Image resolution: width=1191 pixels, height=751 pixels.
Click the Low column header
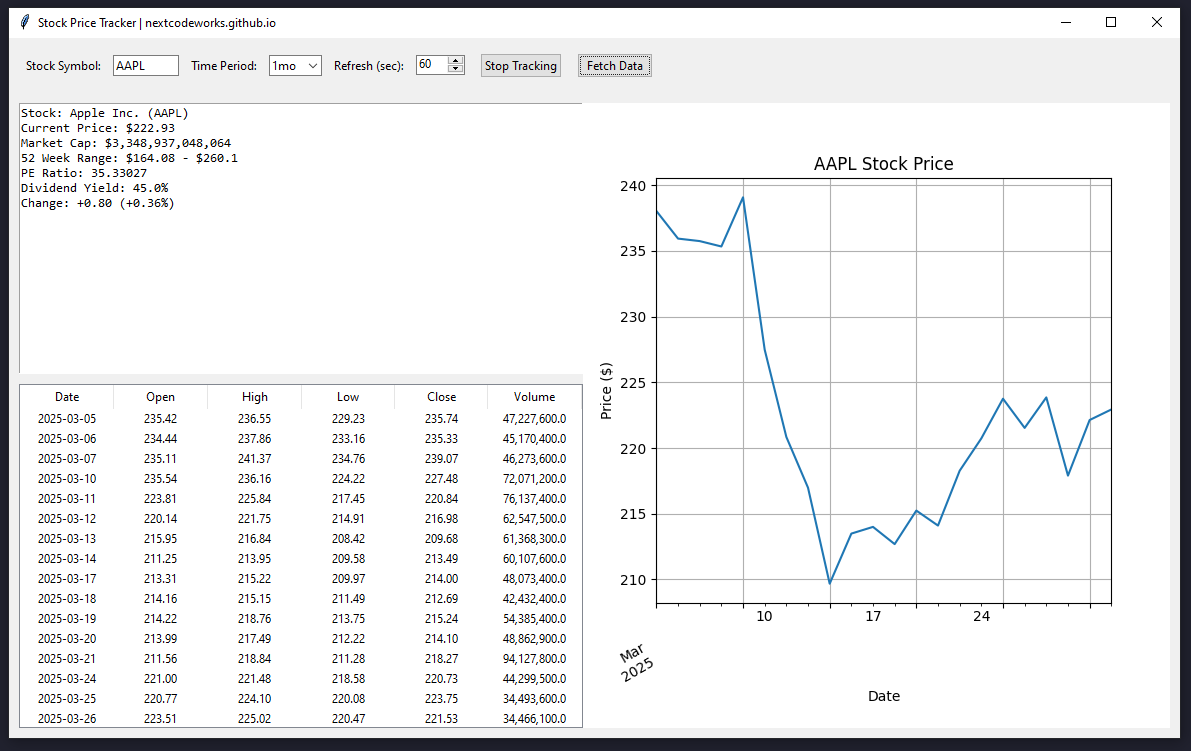coord(348,396)
